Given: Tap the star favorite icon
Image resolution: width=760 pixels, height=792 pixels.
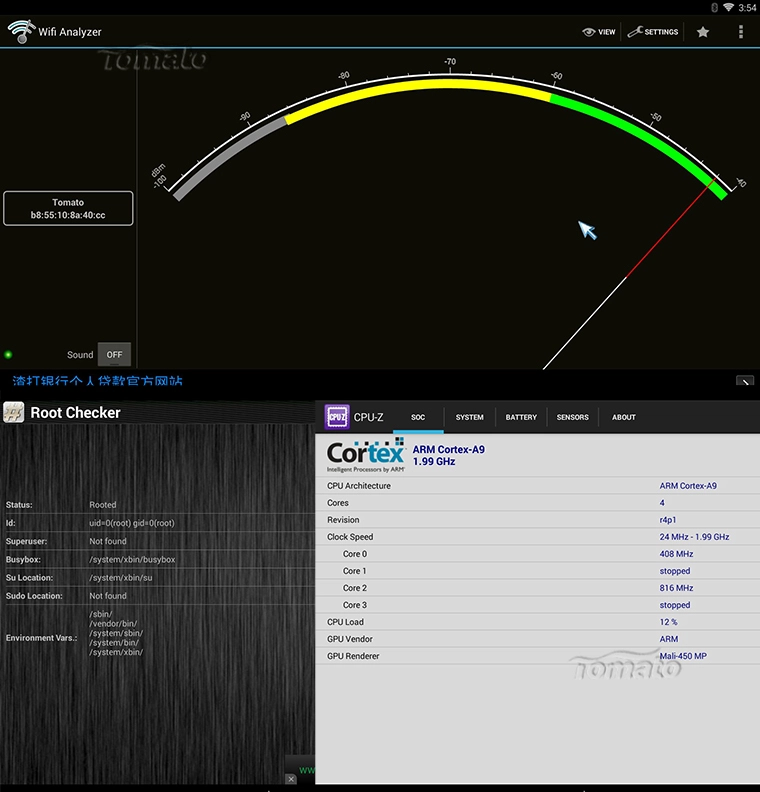Looking at the screenshot, I should pyautogui.click(x=703, y=32).
